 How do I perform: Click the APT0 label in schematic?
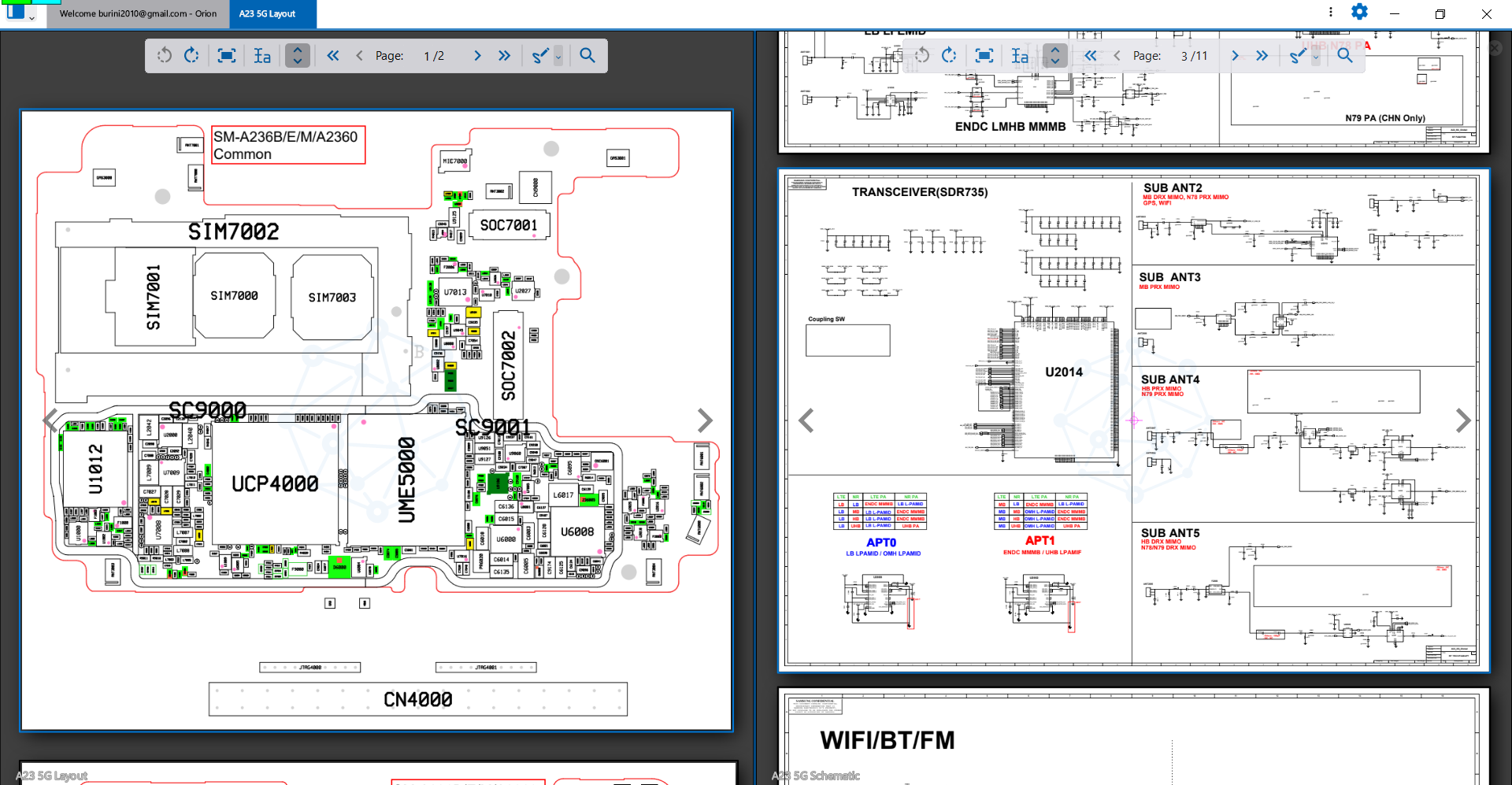[x=881, y=542]
